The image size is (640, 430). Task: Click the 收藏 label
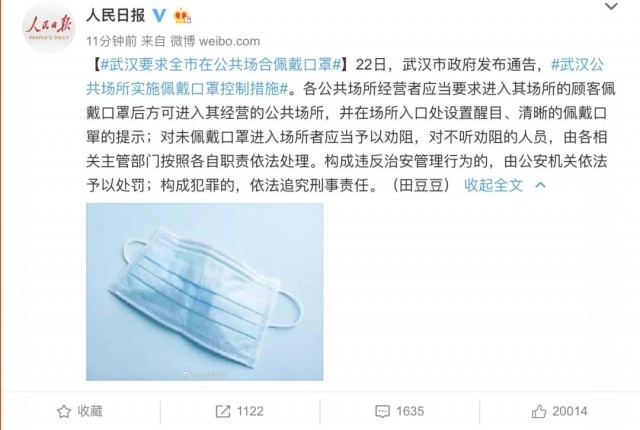90,411
